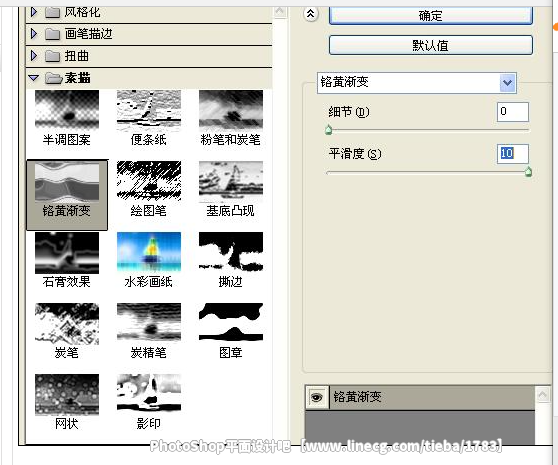Click the 风格化 folder icon
This screenshot has height=465, width=558.
coord(52,12)
